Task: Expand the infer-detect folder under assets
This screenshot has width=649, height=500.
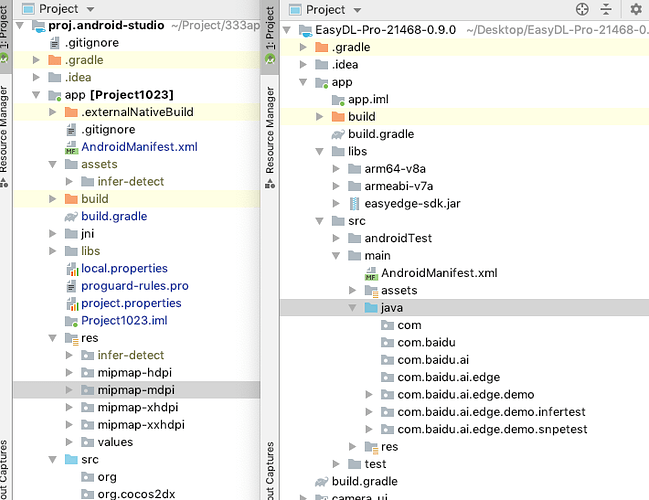Action: pyautogui.click(x=69, y=182)
